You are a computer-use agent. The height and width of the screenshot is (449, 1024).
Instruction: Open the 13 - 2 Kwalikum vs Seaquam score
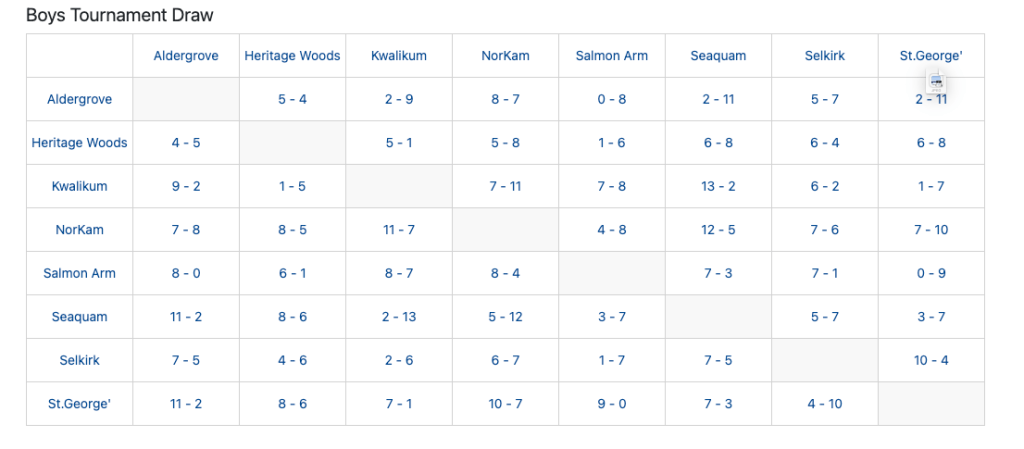(718, 186)
